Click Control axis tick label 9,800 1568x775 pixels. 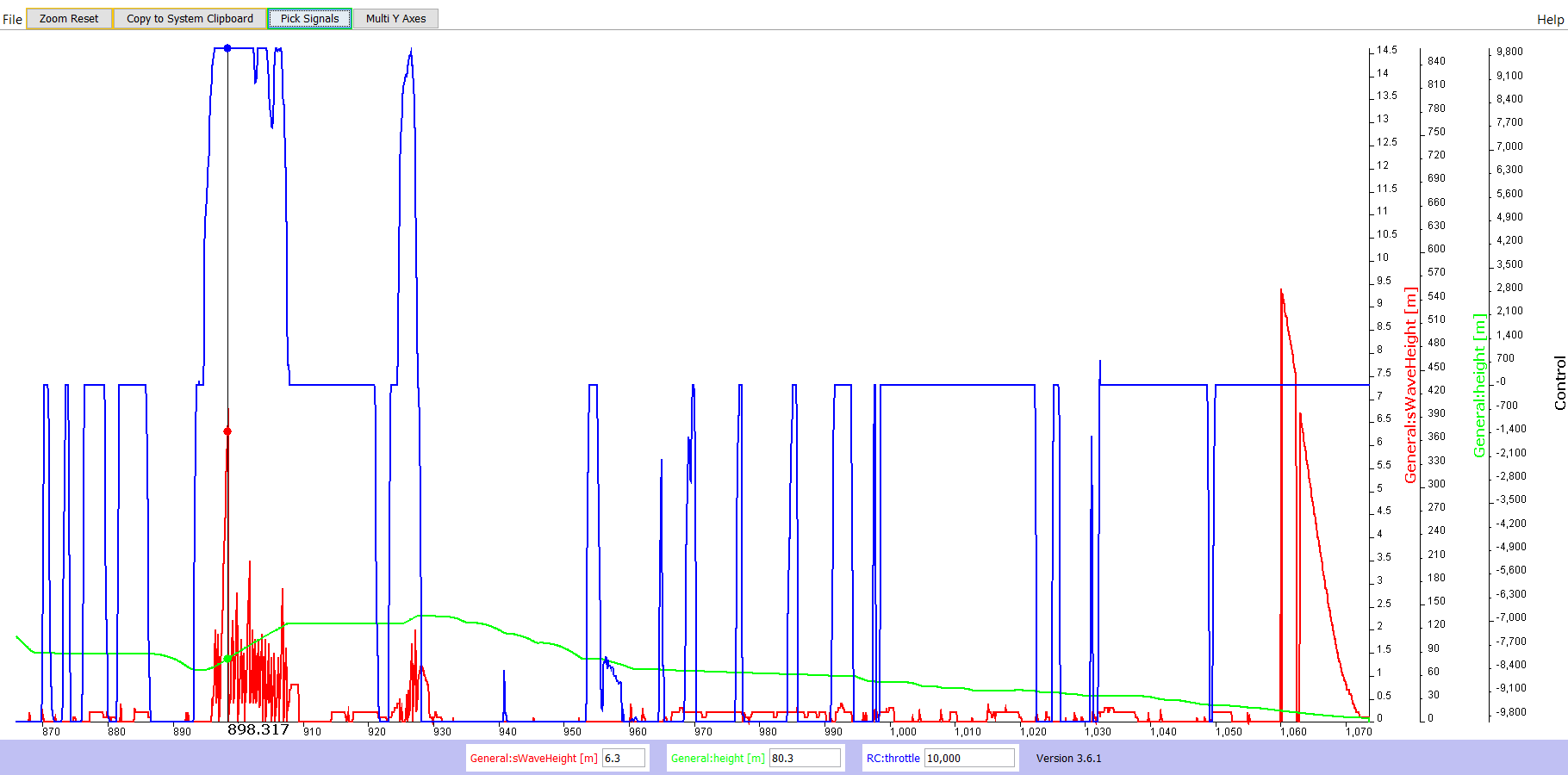click(x=1509, y=52)
